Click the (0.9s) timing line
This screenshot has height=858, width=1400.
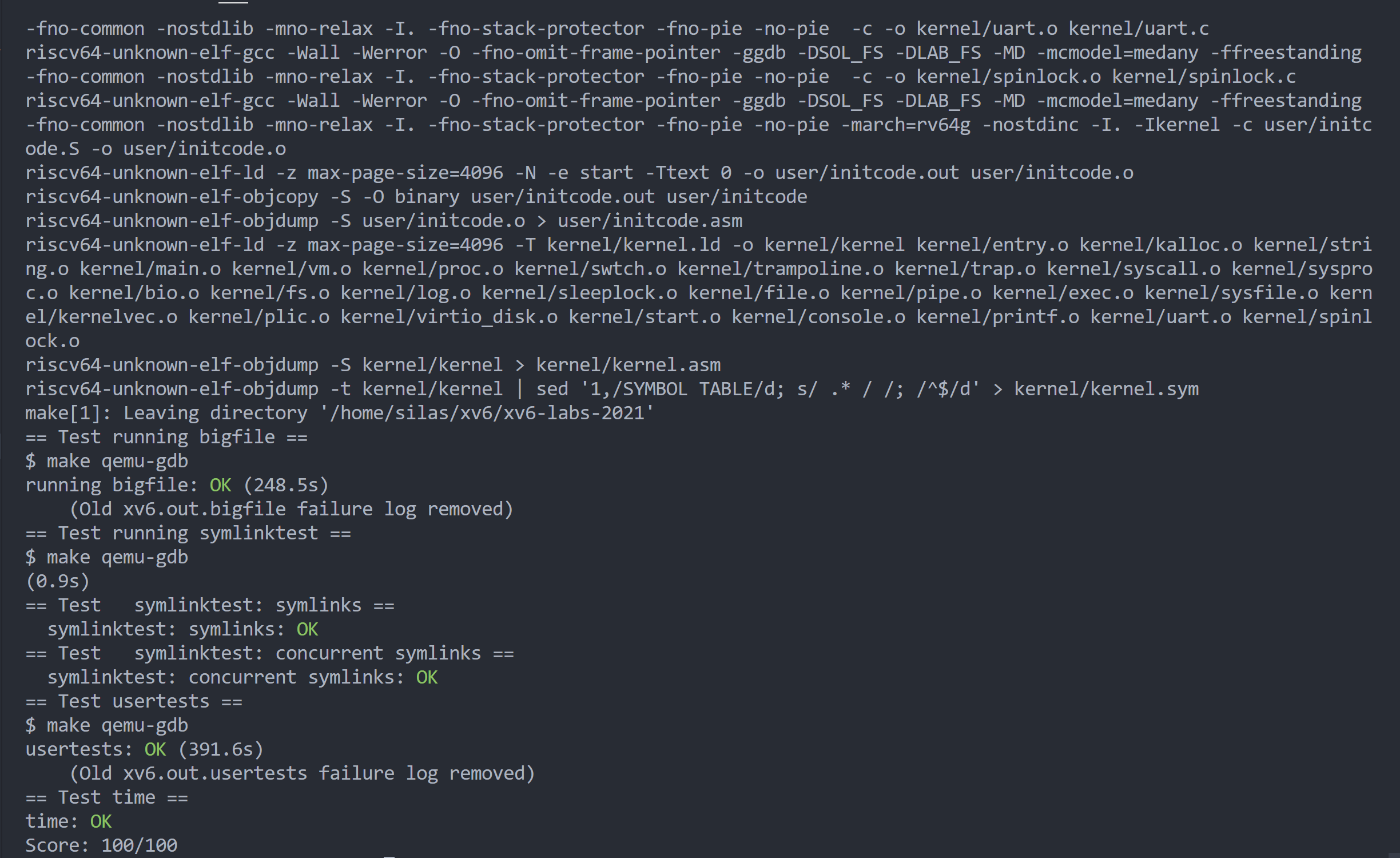point(57,581)
